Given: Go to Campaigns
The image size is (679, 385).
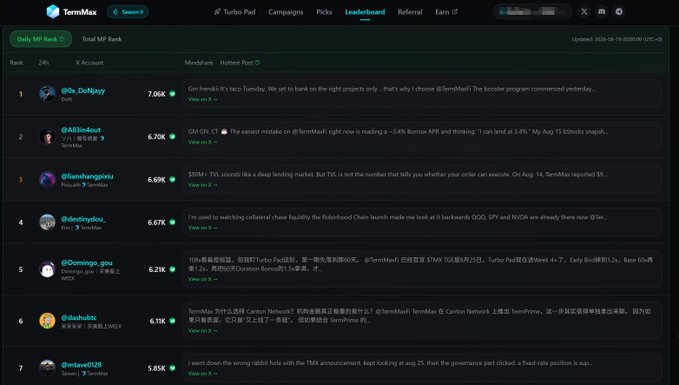Looking at the screenshot, I should [x=286, y=12].
